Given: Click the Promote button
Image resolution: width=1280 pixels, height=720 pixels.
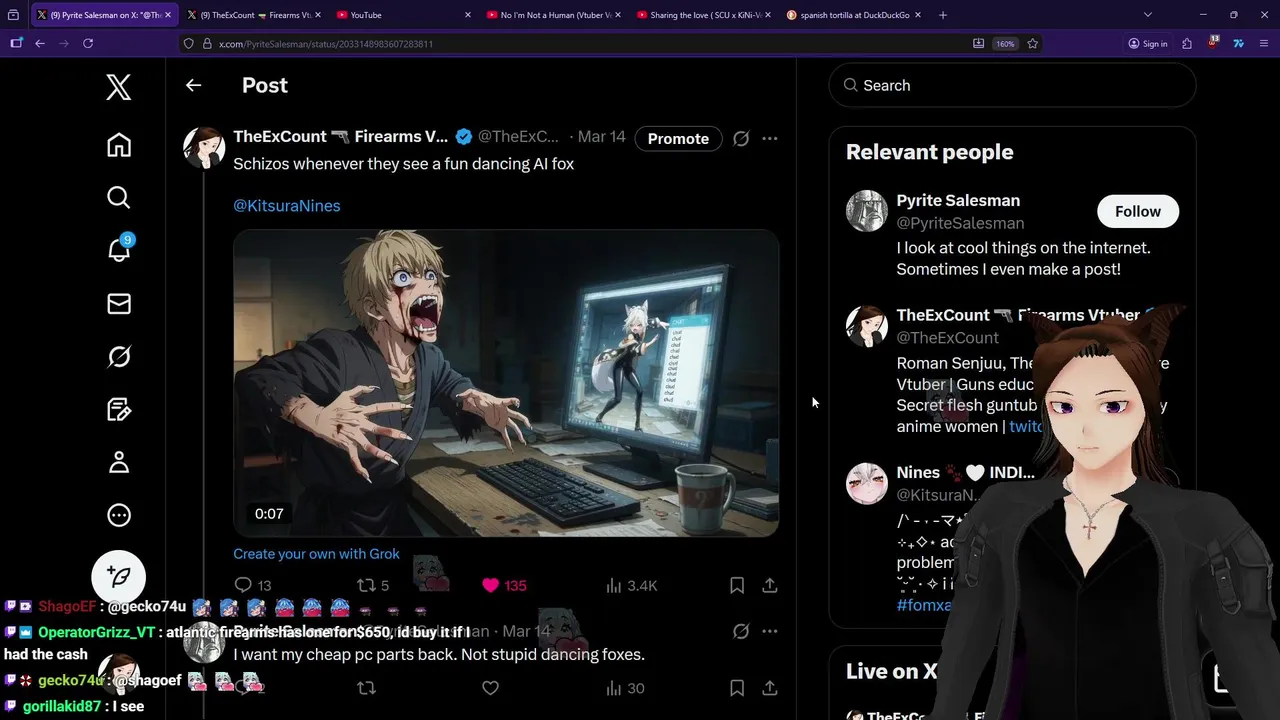Looking at the screenshot, I should point(678,139).
